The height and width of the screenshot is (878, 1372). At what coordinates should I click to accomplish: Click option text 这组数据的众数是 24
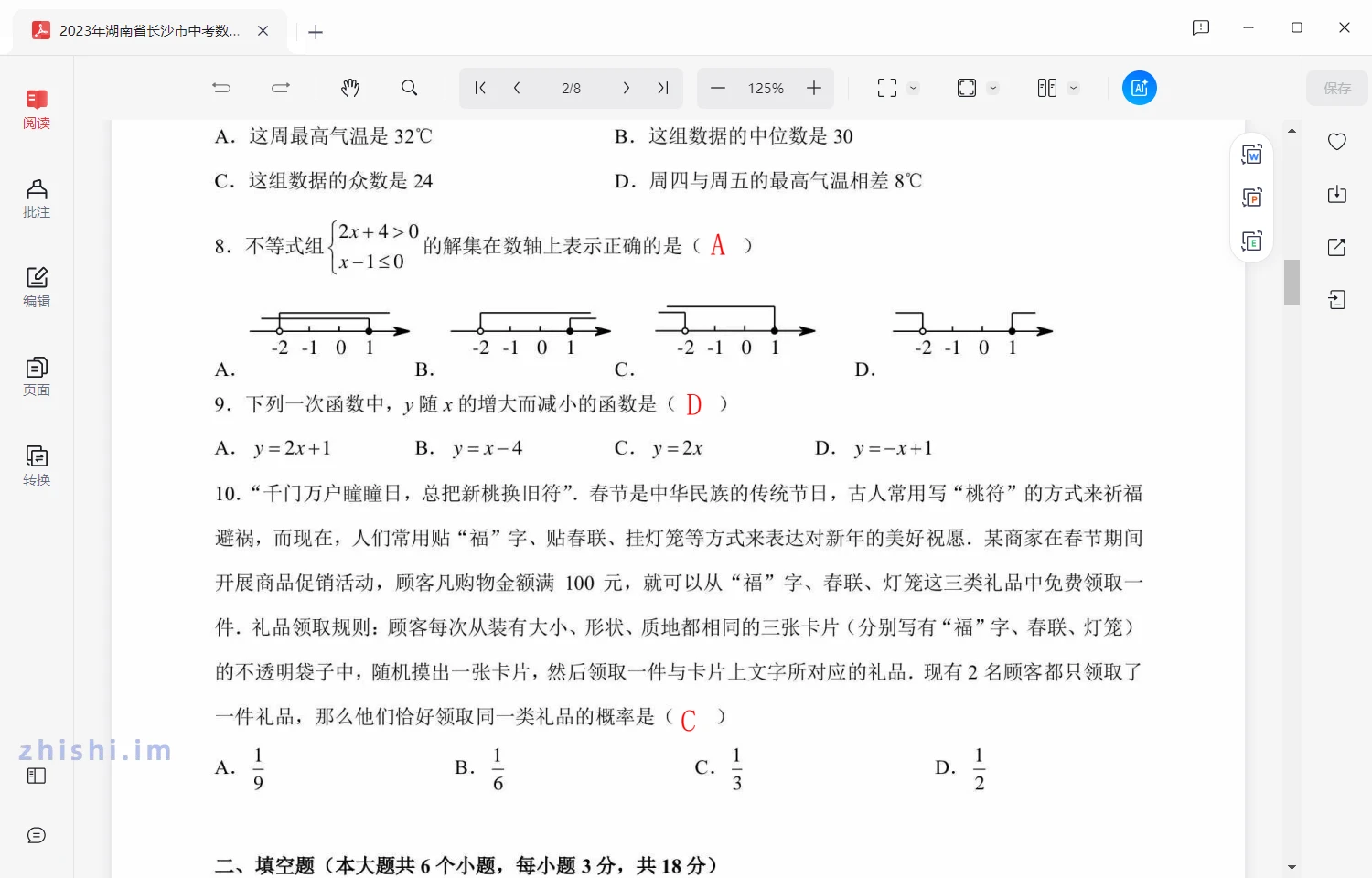pyautogui.click(x=340, y=181)
